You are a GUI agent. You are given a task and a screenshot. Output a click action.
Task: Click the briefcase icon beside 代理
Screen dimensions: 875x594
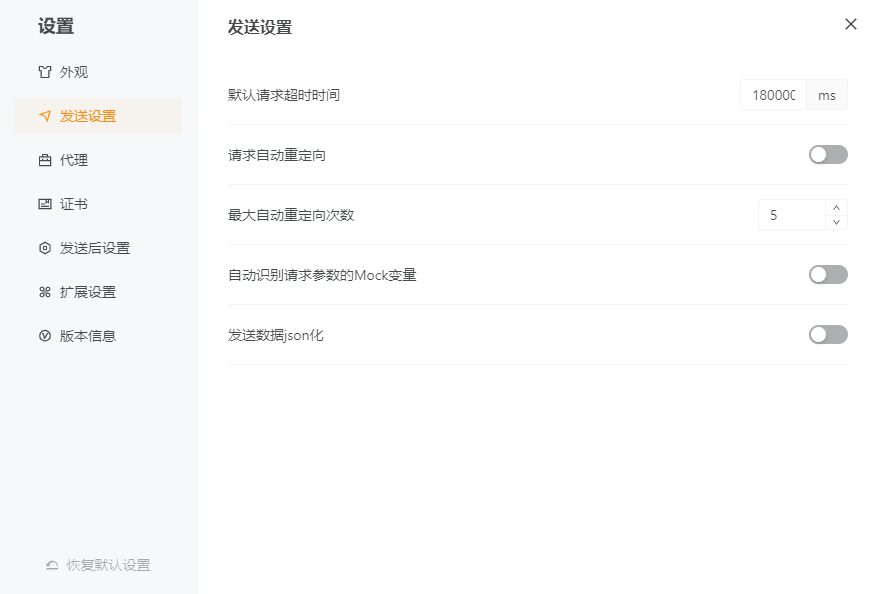[45, 160]
